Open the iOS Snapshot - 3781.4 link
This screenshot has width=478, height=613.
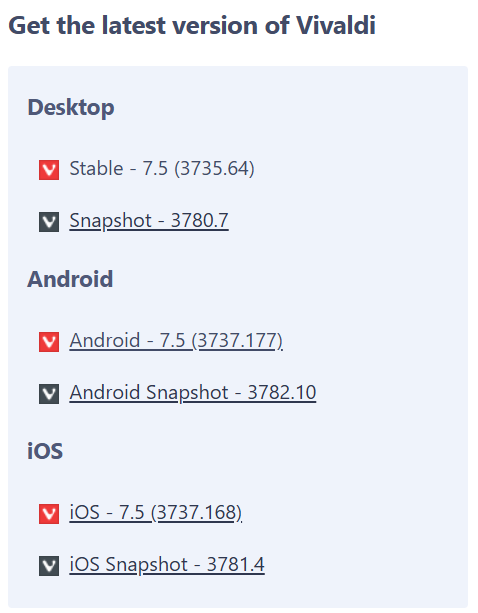[167, 565]
